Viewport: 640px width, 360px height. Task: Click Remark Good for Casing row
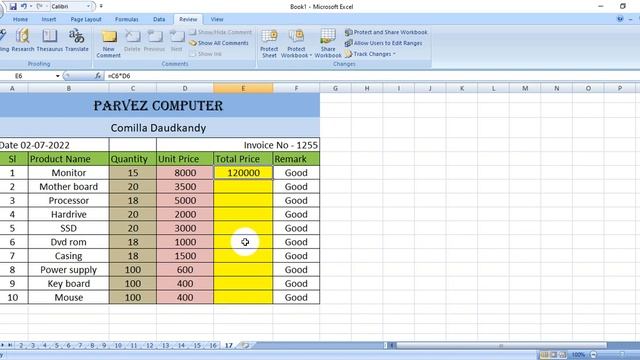coord(296,256)
